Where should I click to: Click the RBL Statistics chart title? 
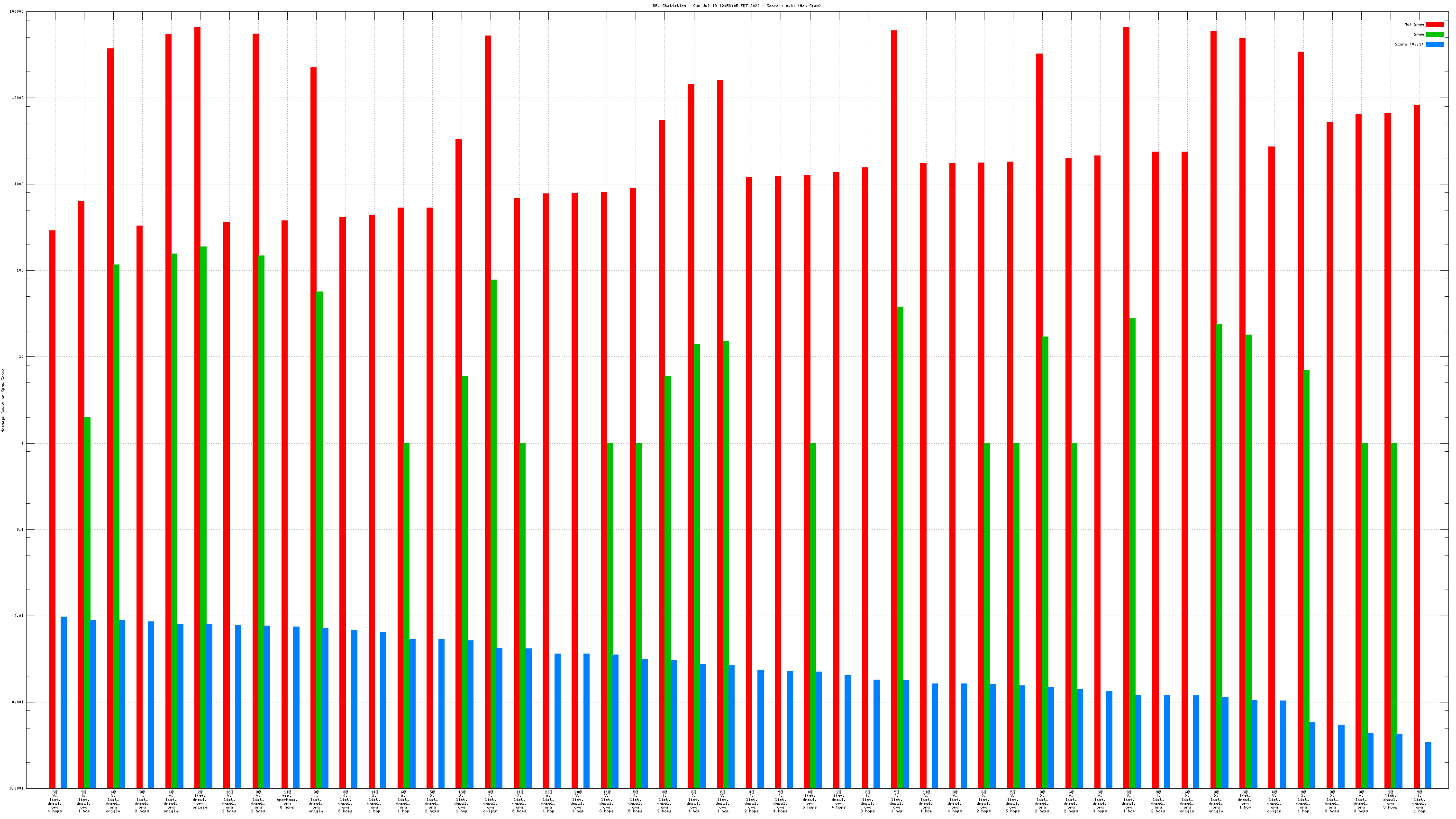[737, 6]
